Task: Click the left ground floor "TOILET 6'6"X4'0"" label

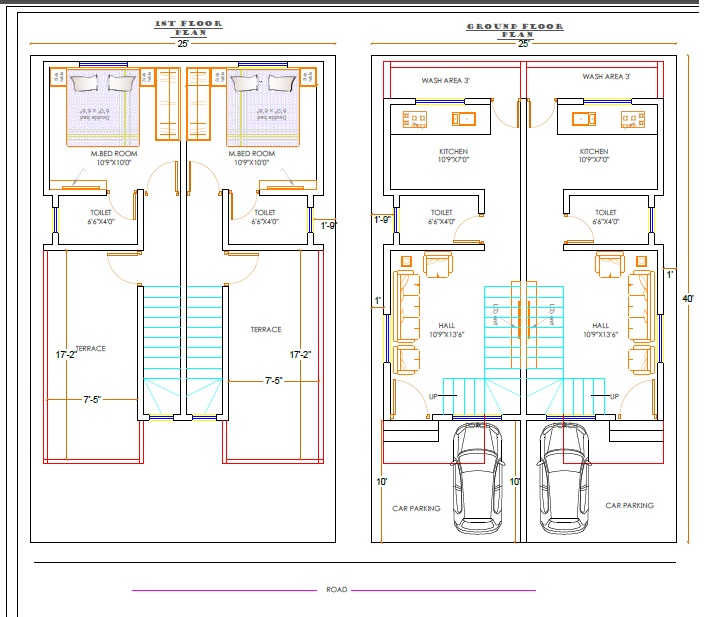Action: [x=441, y=216]
